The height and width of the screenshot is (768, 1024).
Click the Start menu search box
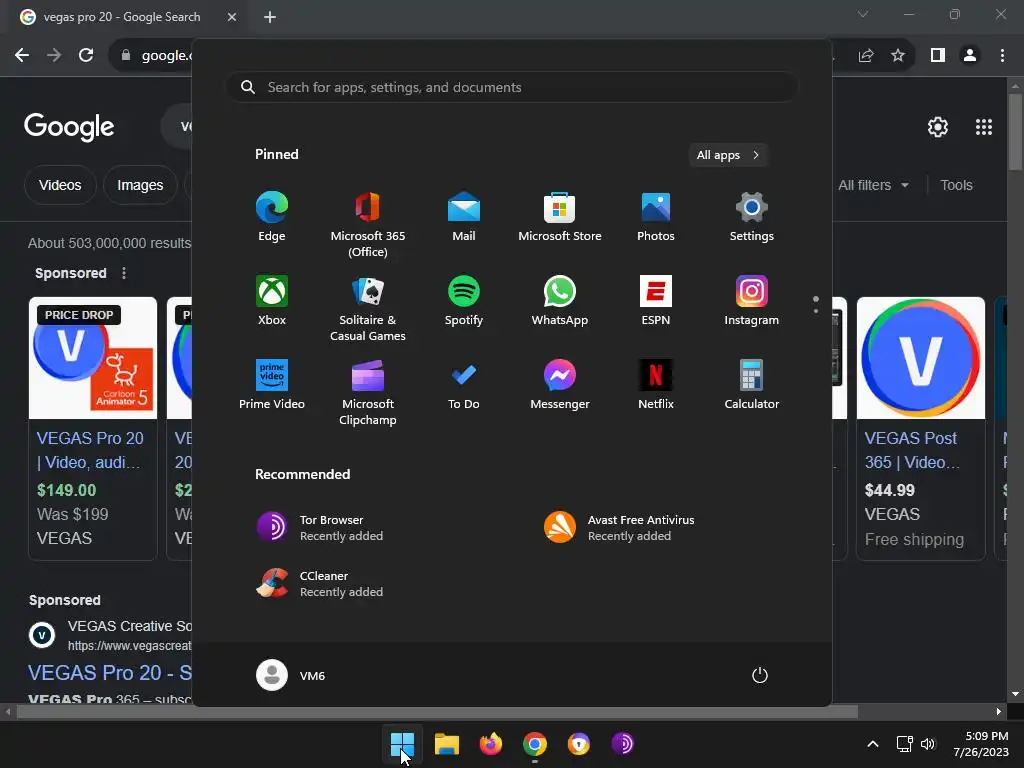[512, 87]
